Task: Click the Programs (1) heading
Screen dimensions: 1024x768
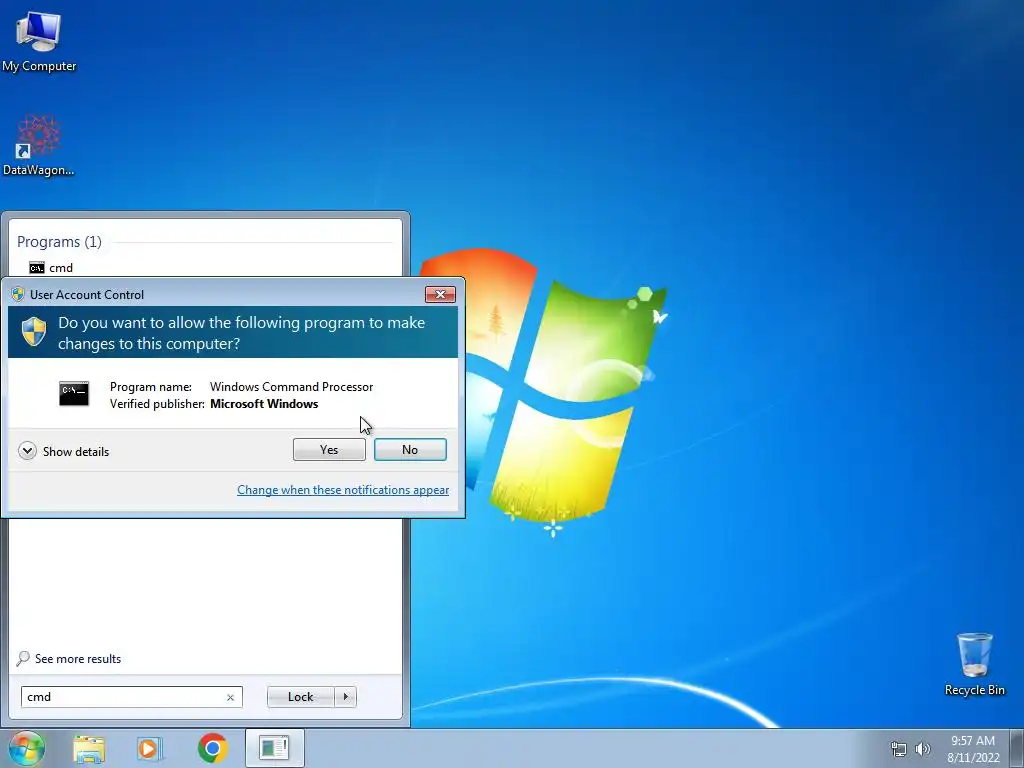Action: point(59,242)
